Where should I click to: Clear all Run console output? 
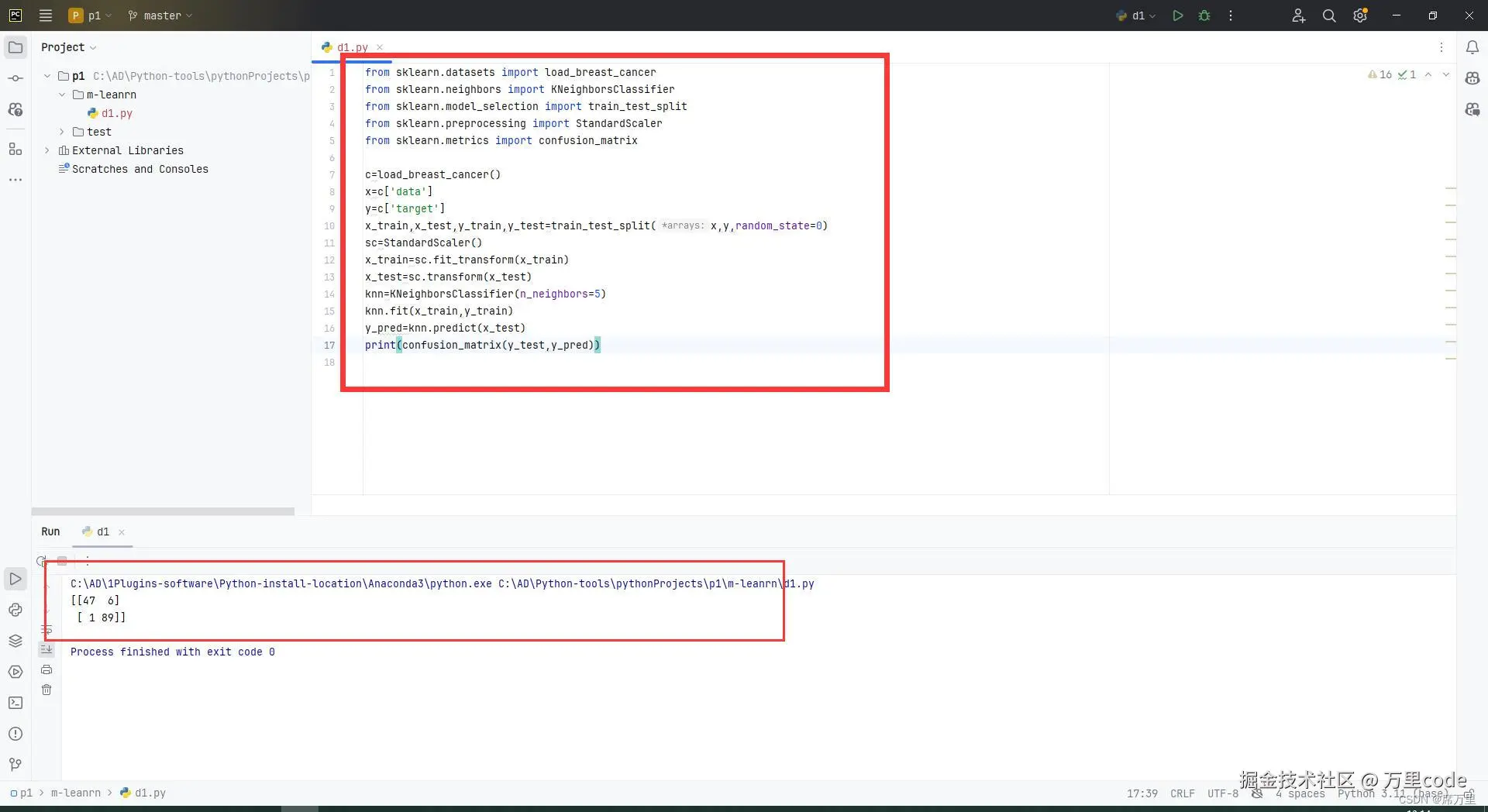(x=46, y=690)
